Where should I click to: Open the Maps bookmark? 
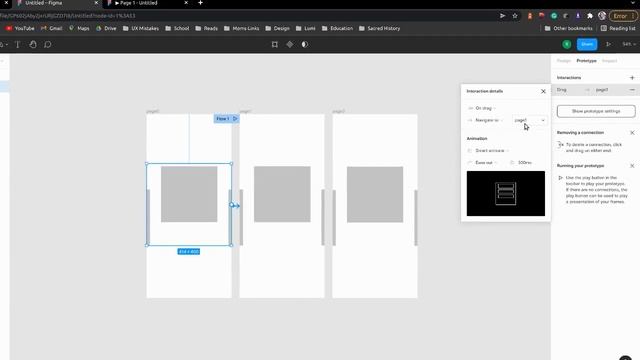pyautogui.click(x=79, y=29)
